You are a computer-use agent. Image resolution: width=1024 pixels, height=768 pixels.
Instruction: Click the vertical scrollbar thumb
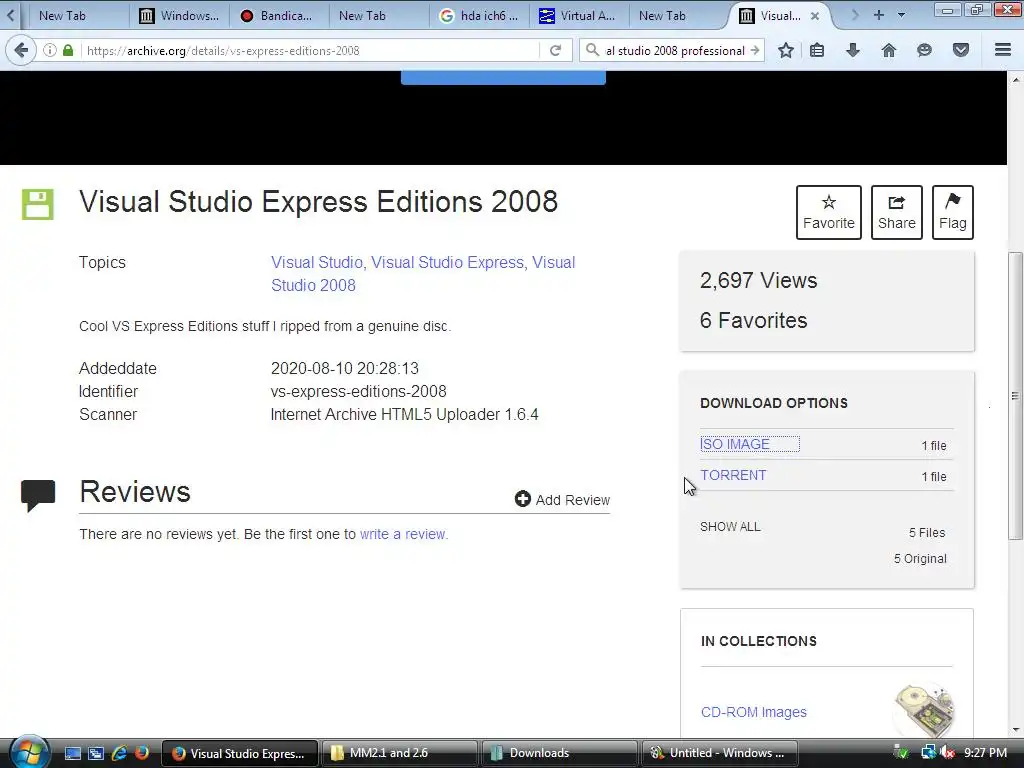[x=1016, y=396]
